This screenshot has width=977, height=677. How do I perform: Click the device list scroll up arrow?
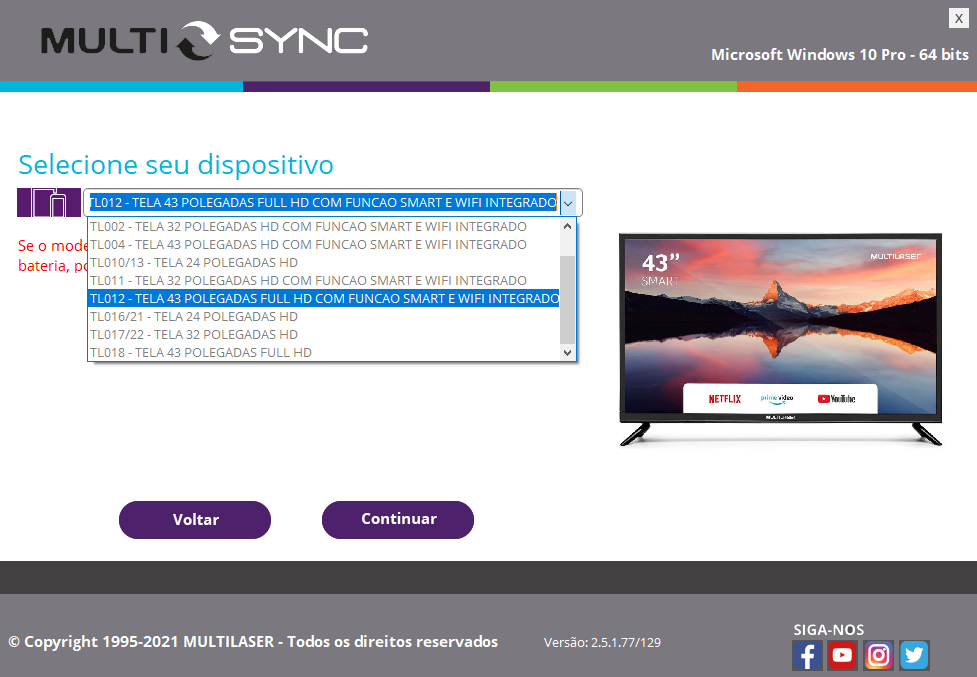(x=567, y=227)
